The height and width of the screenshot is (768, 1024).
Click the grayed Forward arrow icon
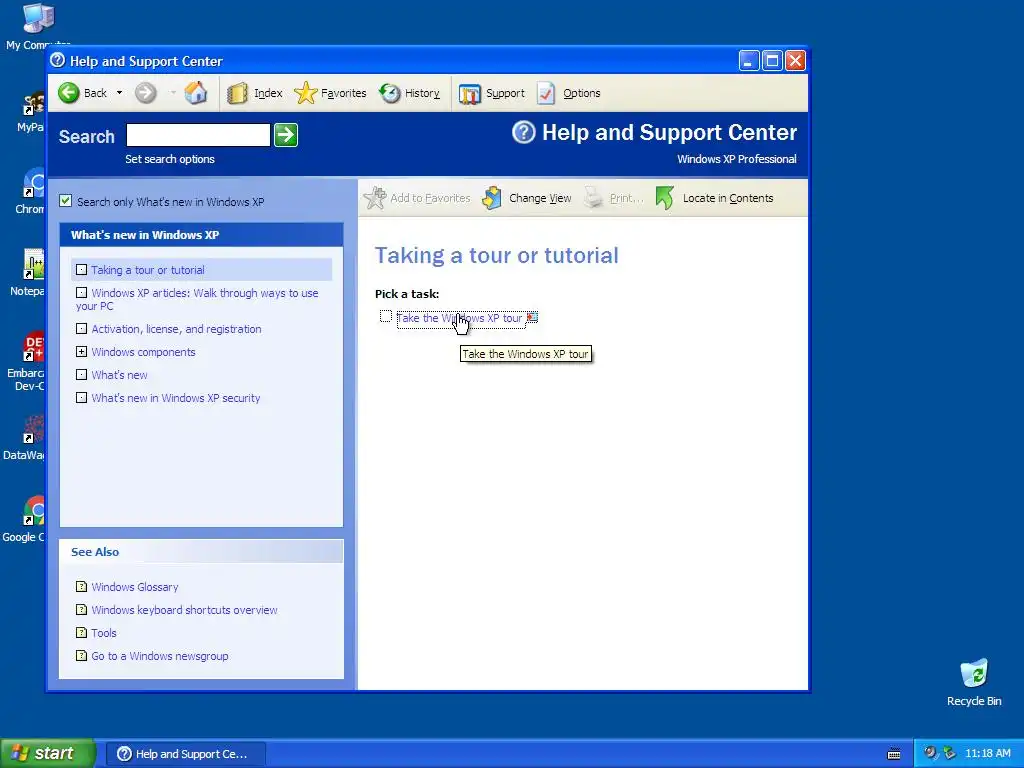[146, 93]
